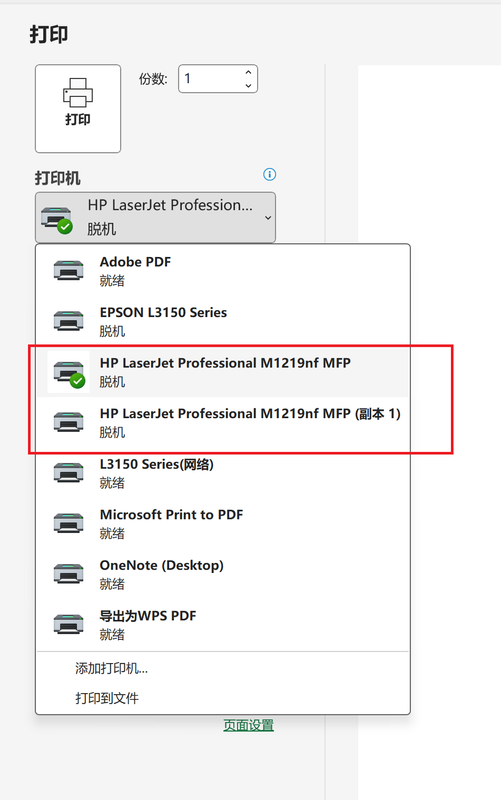501x800 pixels.
Task: Select Adobe PDF printer
Action: [x=222, y=270]
